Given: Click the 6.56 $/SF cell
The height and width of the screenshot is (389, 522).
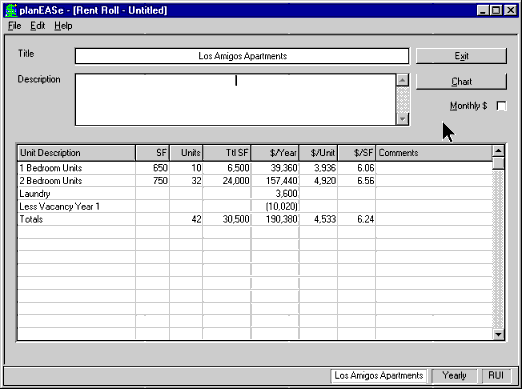Looking at the screenshot, I should (x=357, y=181).
